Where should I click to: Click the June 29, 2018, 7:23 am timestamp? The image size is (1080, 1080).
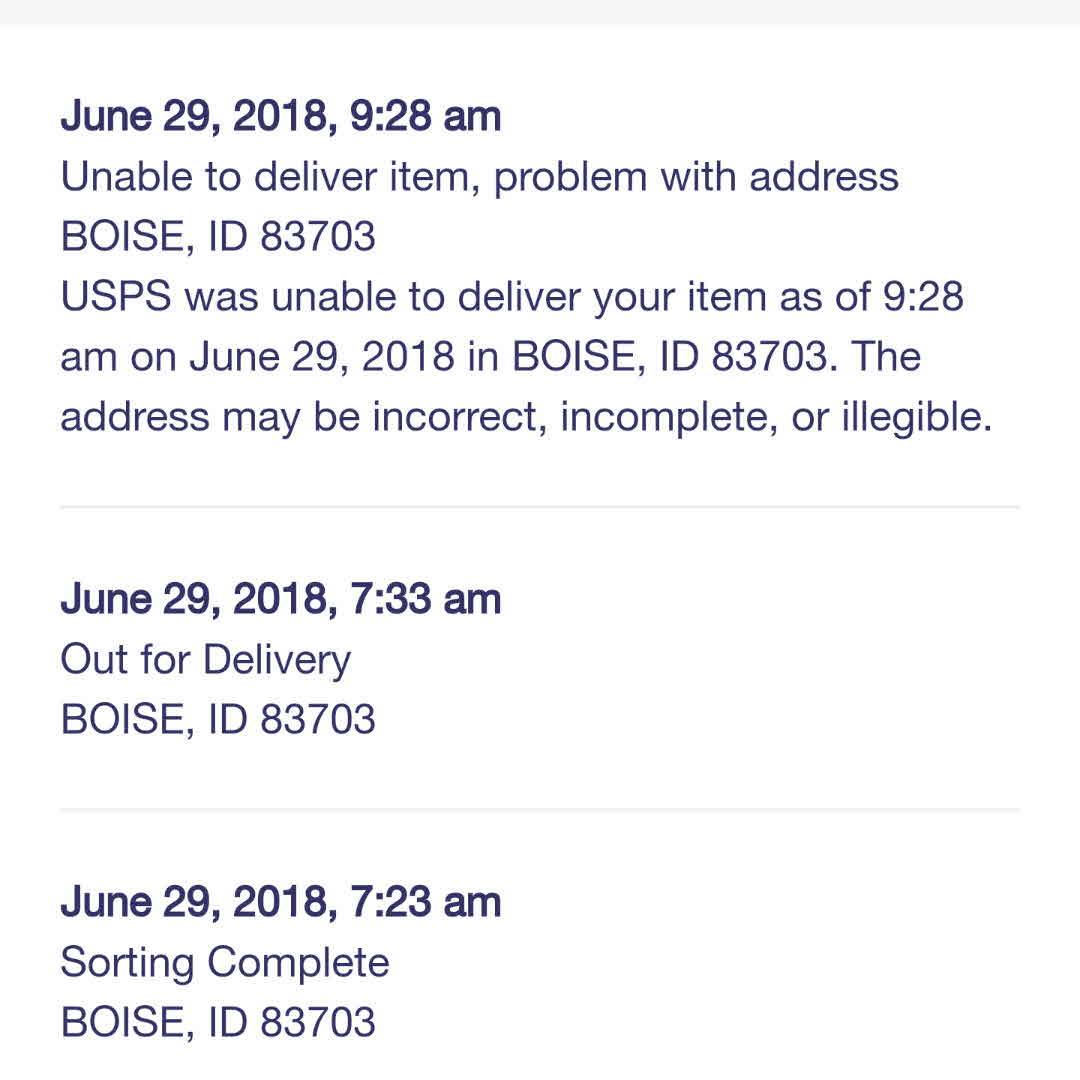click(x=280, y=902)
